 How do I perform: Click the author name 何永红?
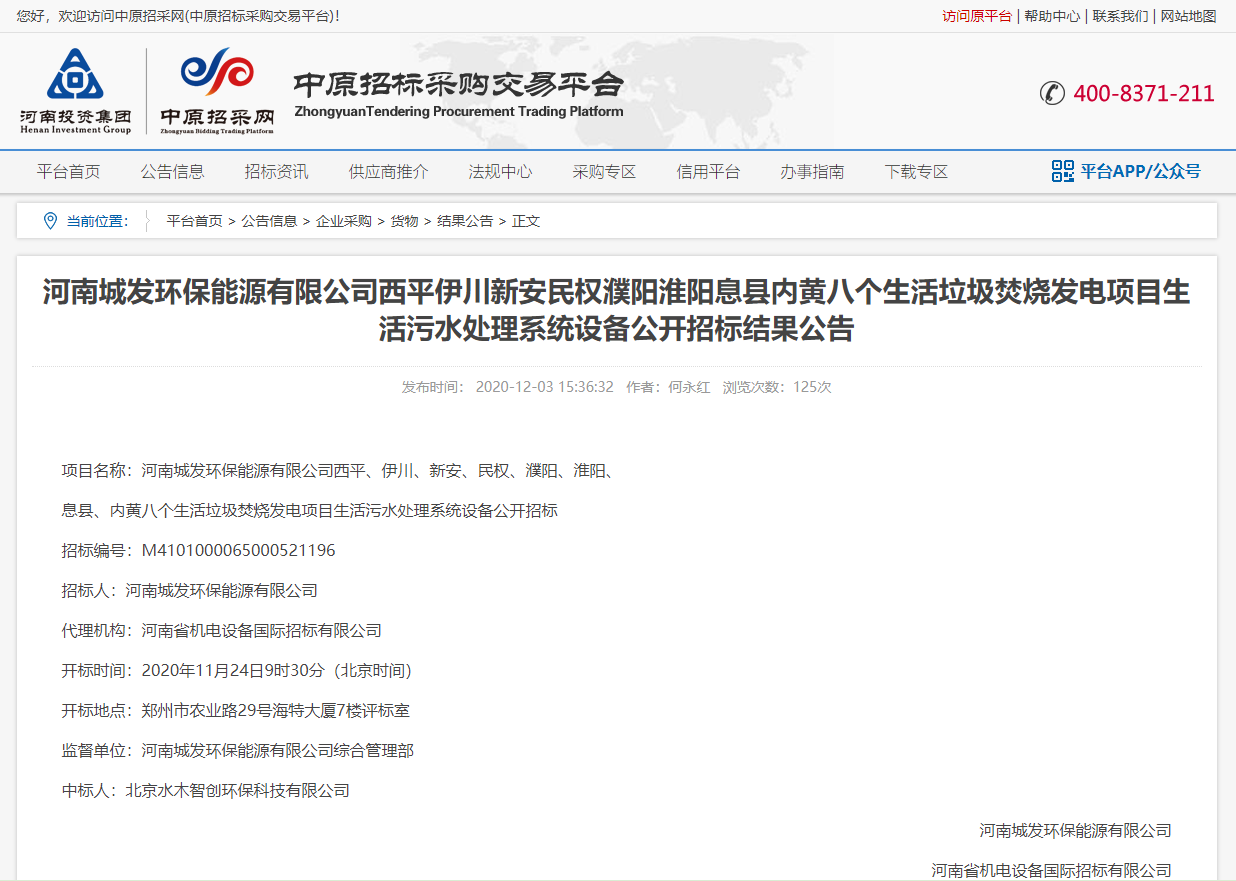click(689, 387)
